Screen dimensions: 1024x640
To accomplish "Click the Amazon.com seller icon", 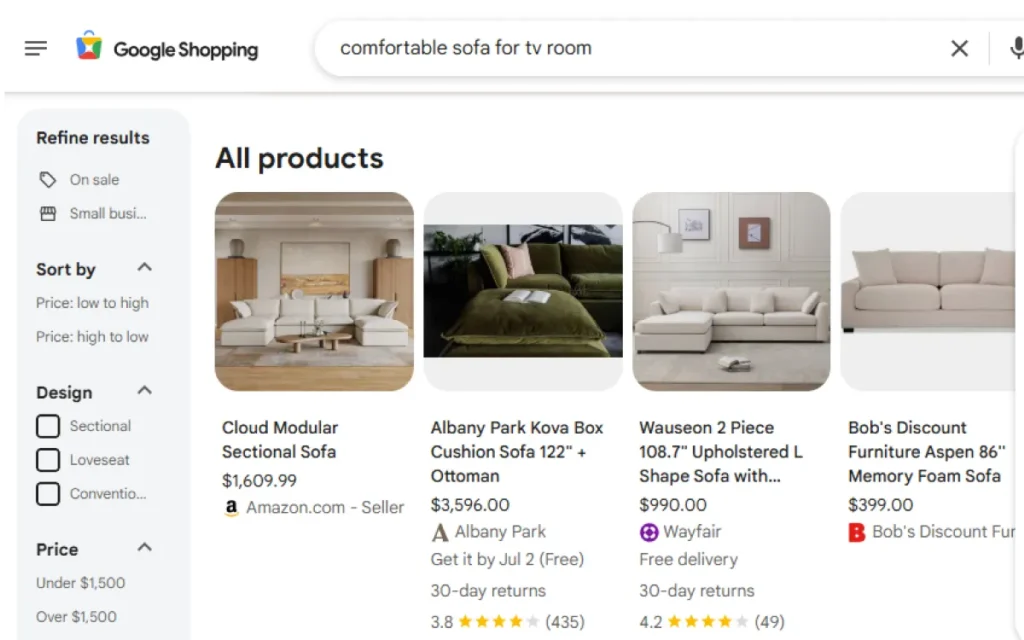I will tap(229, 508).
